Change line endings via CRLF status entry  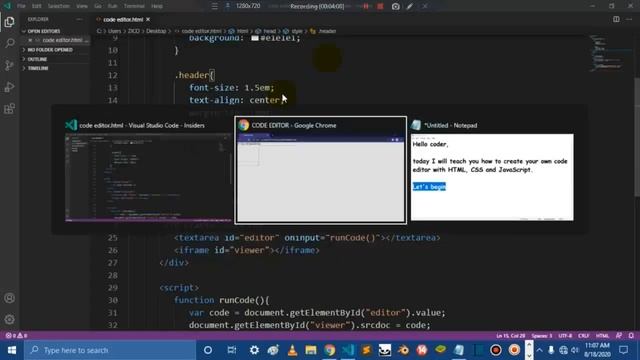point(584,336)
